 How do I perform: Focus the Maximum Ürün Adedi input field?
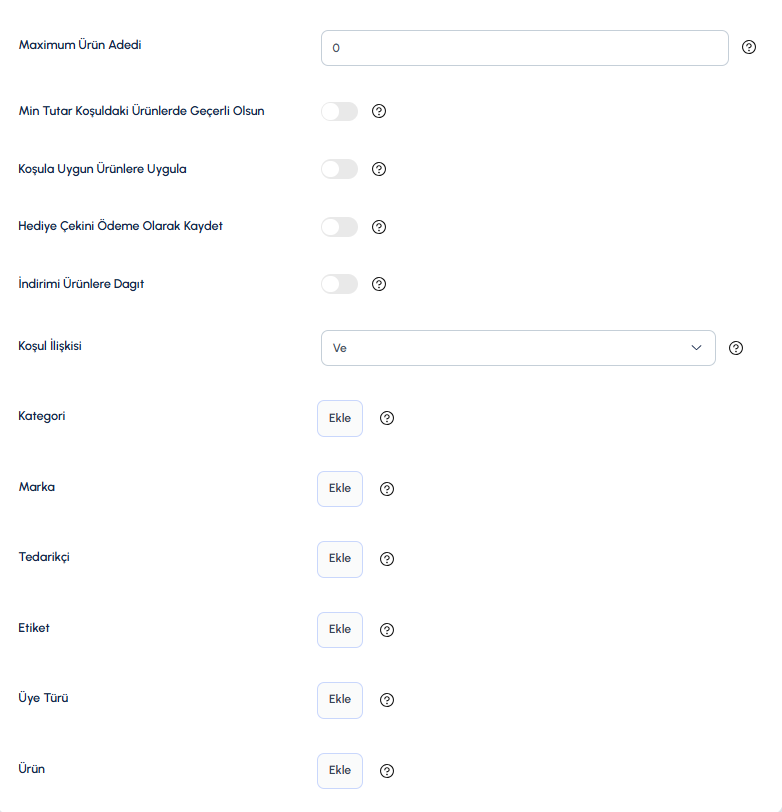point(525,48)
